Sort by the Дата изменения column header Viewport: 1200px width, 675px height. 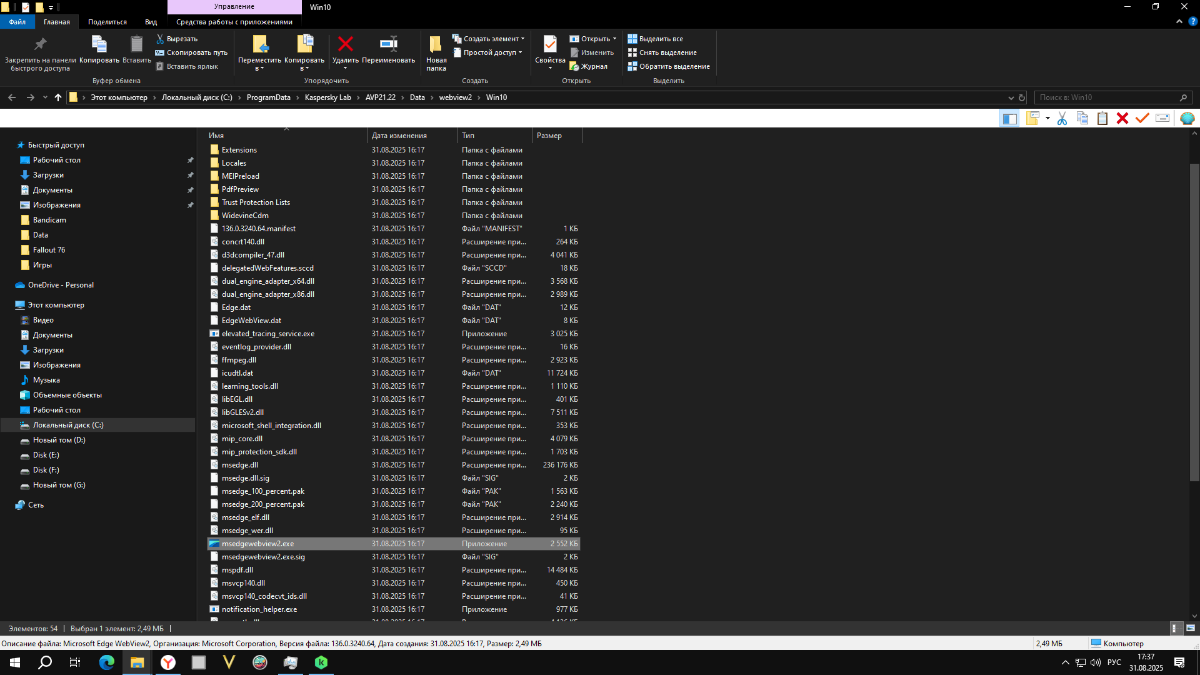[x=413, y=135]
